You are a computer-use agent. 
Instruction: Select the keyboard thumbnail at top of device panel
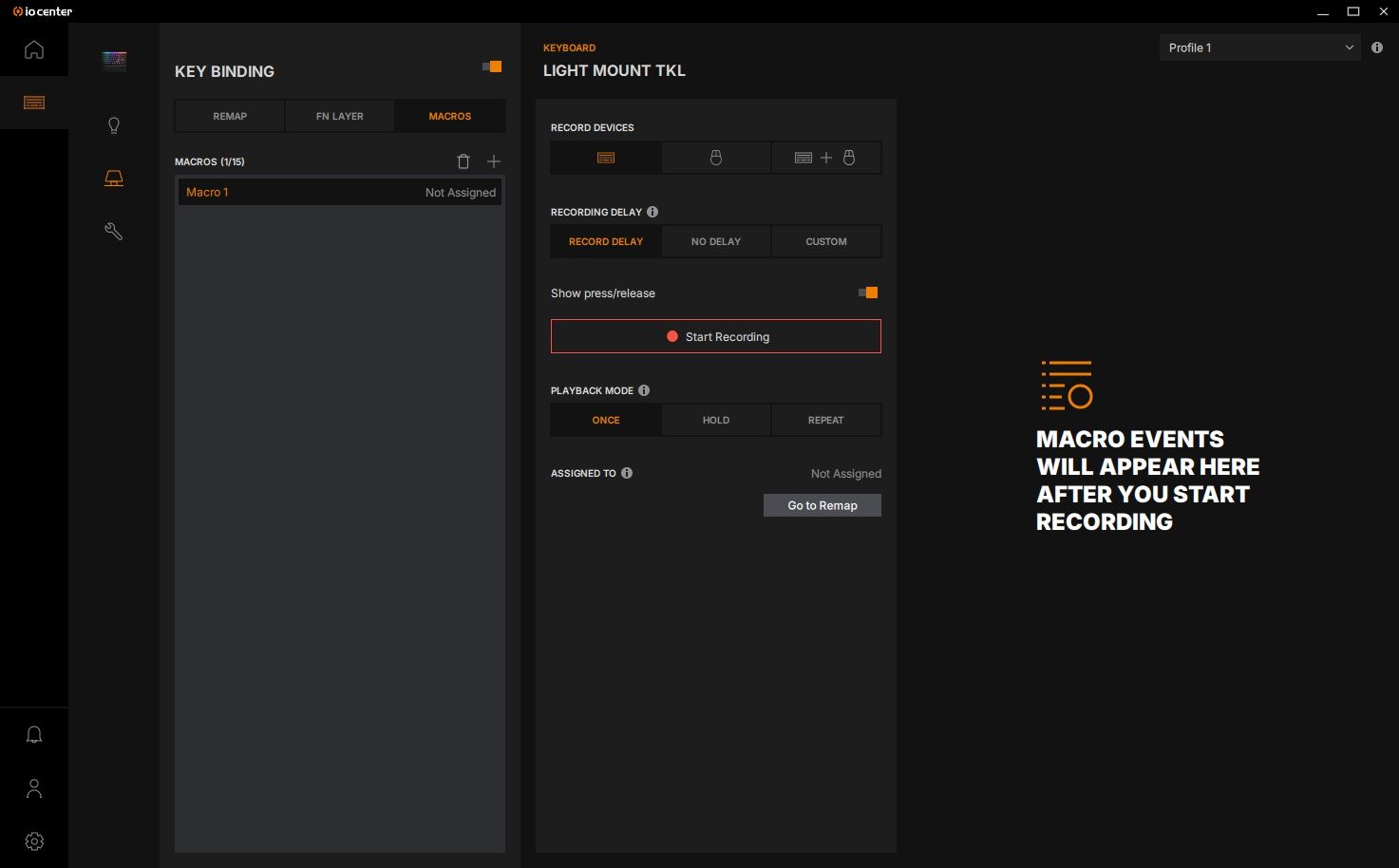point(114,61)
